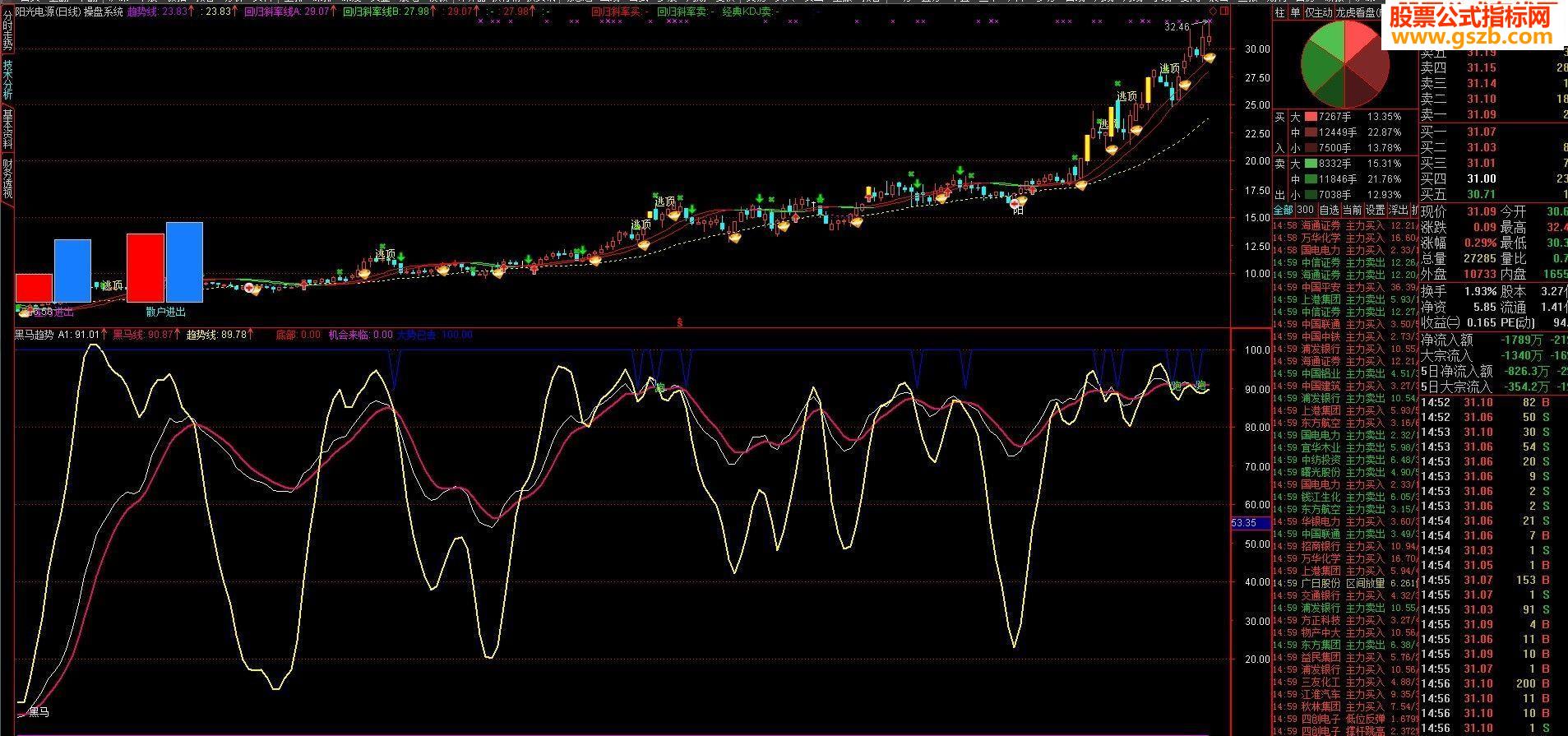The image size is (1568, 736).
Task: Click the 浮出 float-out button
Action: coord(1398,210)
